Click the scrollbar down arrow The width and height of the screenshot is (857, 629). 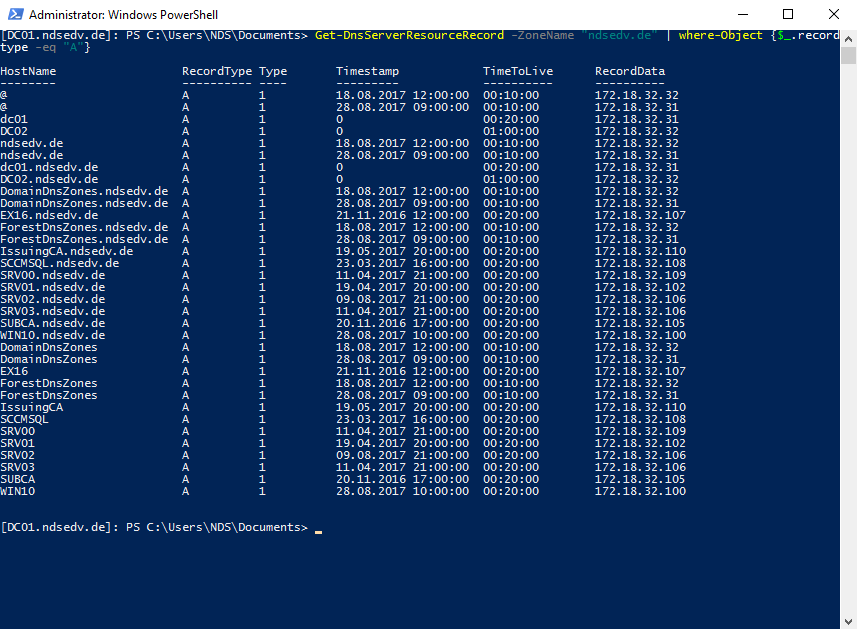click(x=848, y=621)
